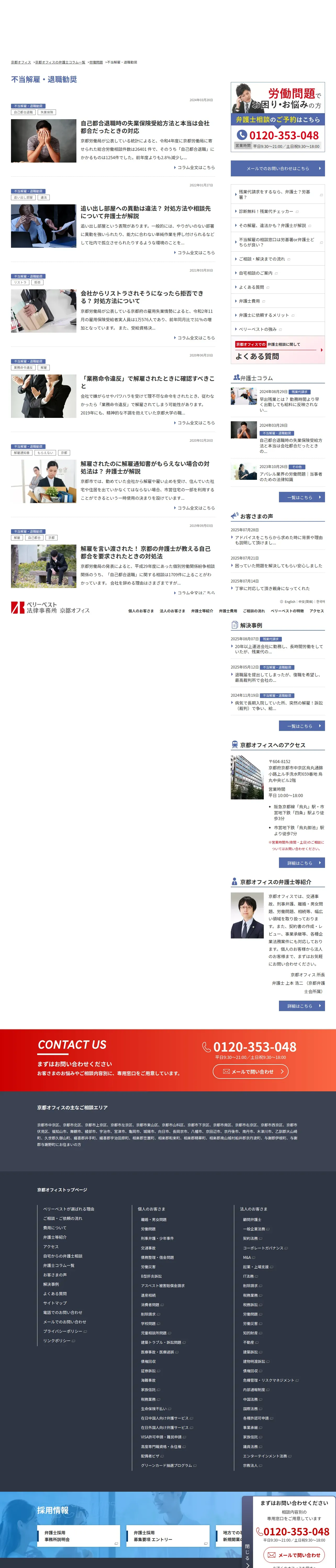Click the globe icon next to English
Image resolution: width=336 pixels, height=1568 pixels.
(x=282, y=601)
